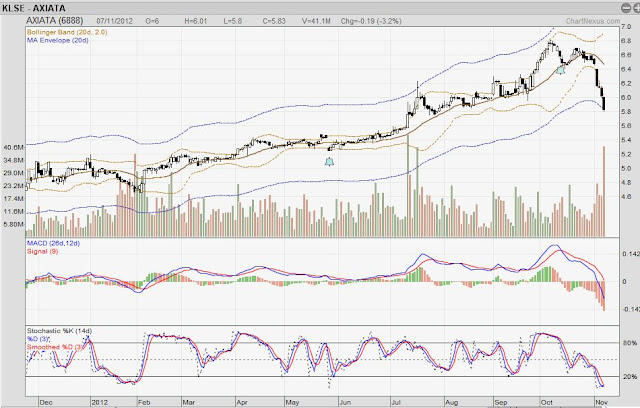The image size is (640, 408).
Task: Click the 17.4M volume axis label
Action: (13, 199)
